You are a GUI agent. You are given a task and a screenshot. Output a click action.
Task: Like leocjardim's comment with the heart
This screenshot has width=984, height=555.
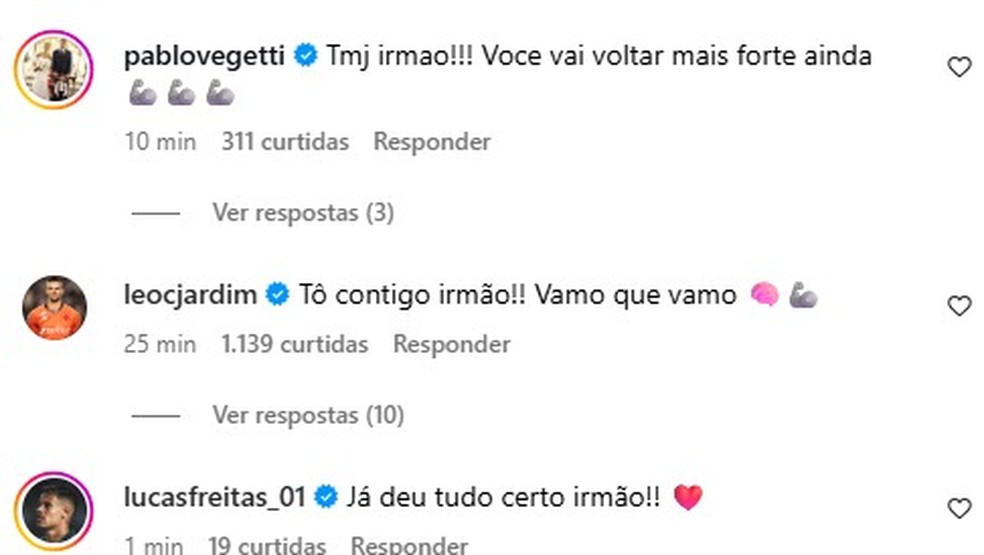[x=959, y=306]
